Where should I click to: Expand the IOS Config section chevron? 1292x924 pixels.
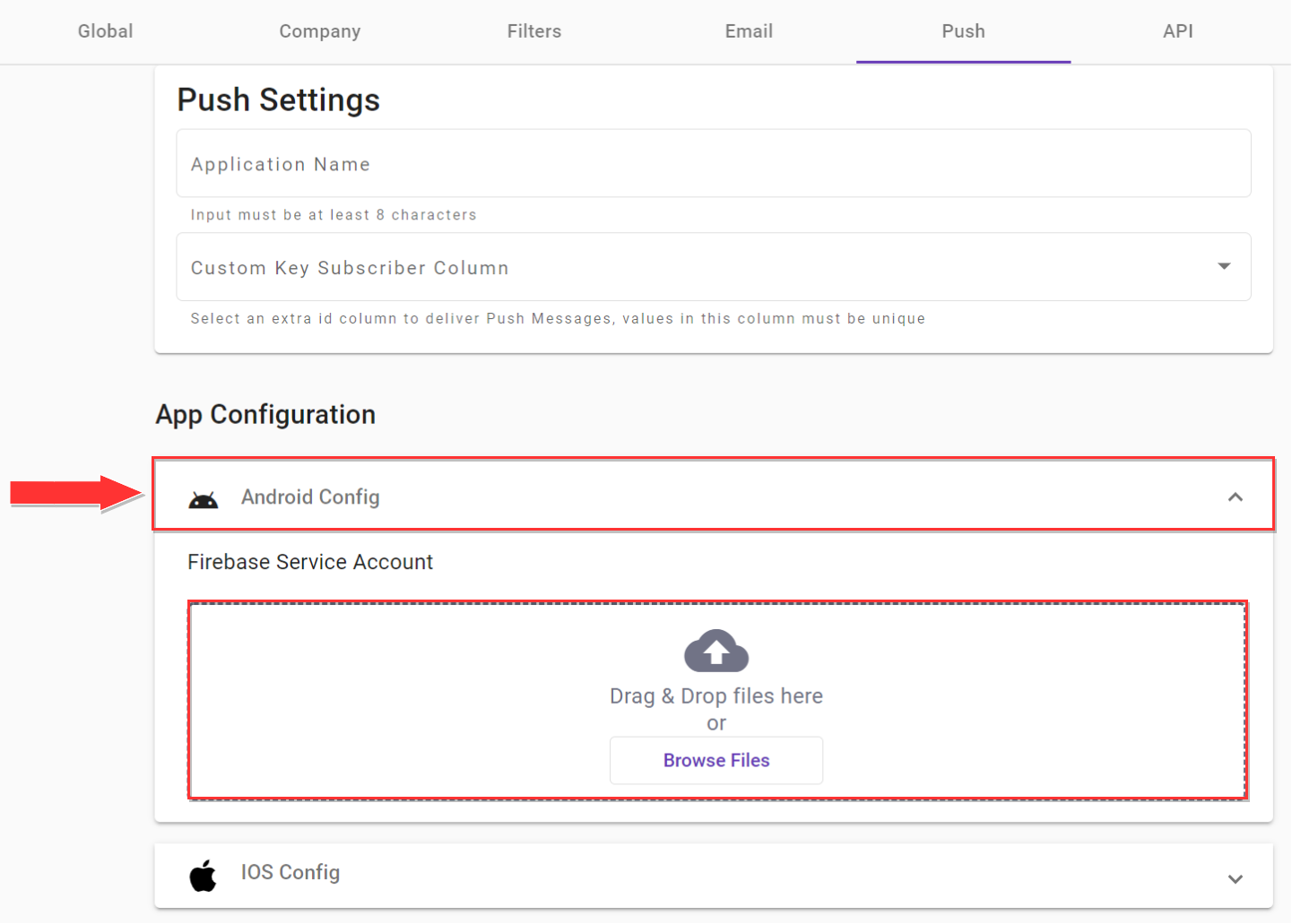click(x=1236, y=879)
